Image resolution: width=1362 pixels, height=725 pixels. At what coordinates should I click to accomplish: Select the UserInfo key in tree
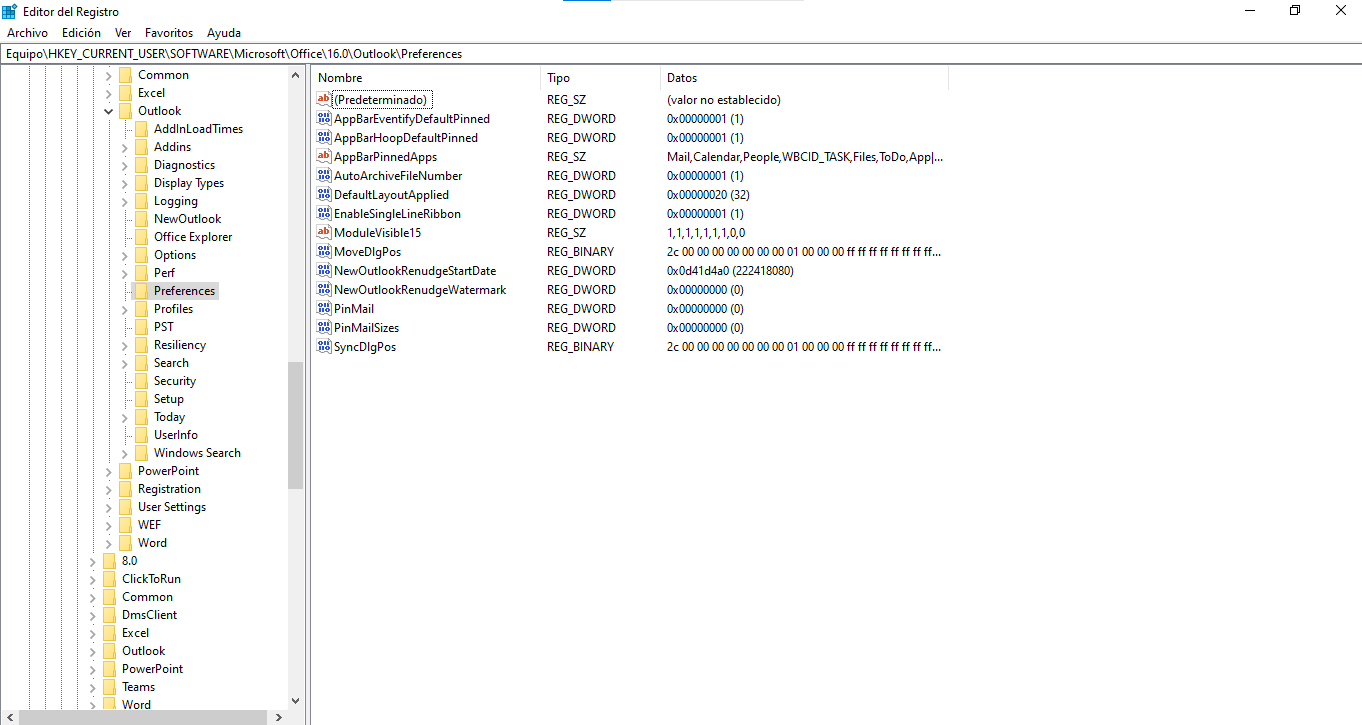(x=176, y=435)
